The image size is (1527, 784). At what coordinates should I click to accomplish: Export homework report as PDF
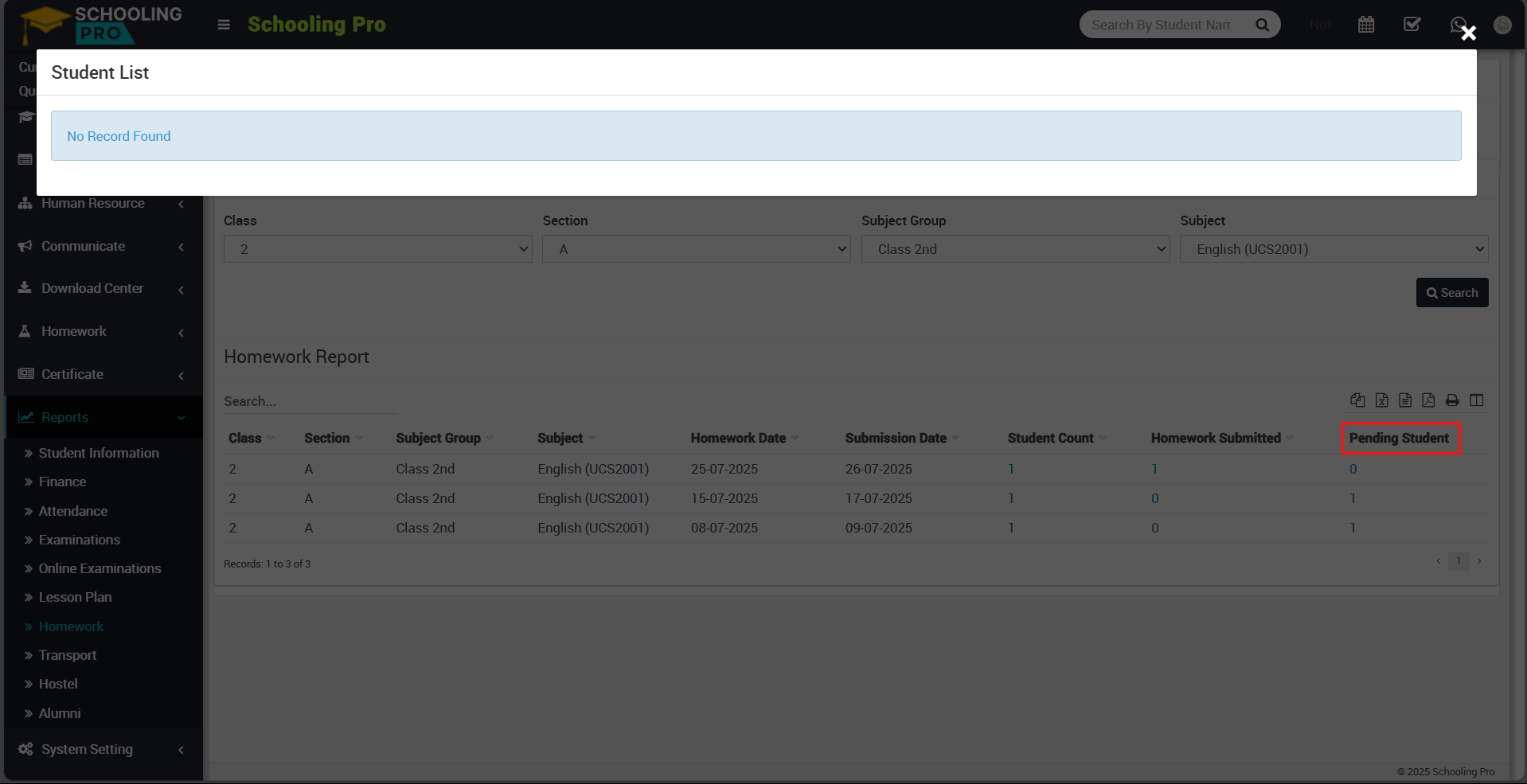tap(1428, 400)
